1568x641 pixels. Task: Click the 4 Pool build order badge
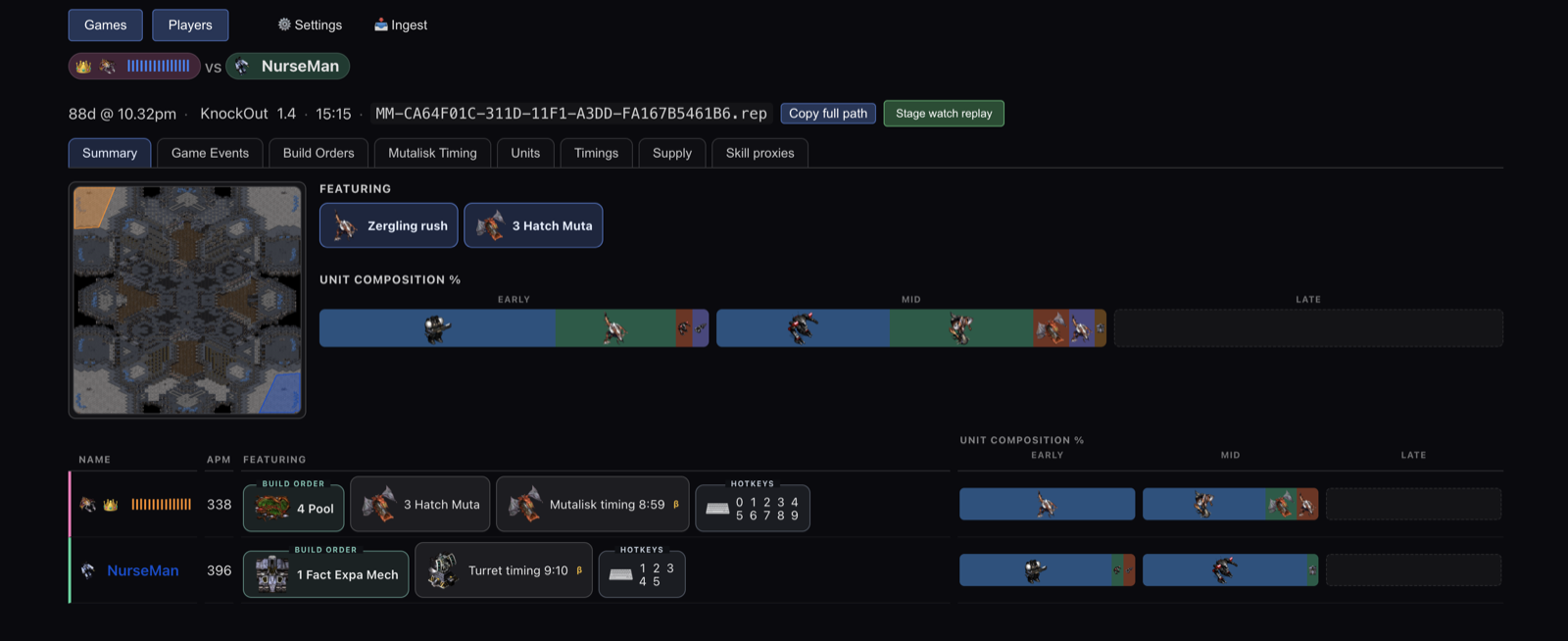(294, 508)
